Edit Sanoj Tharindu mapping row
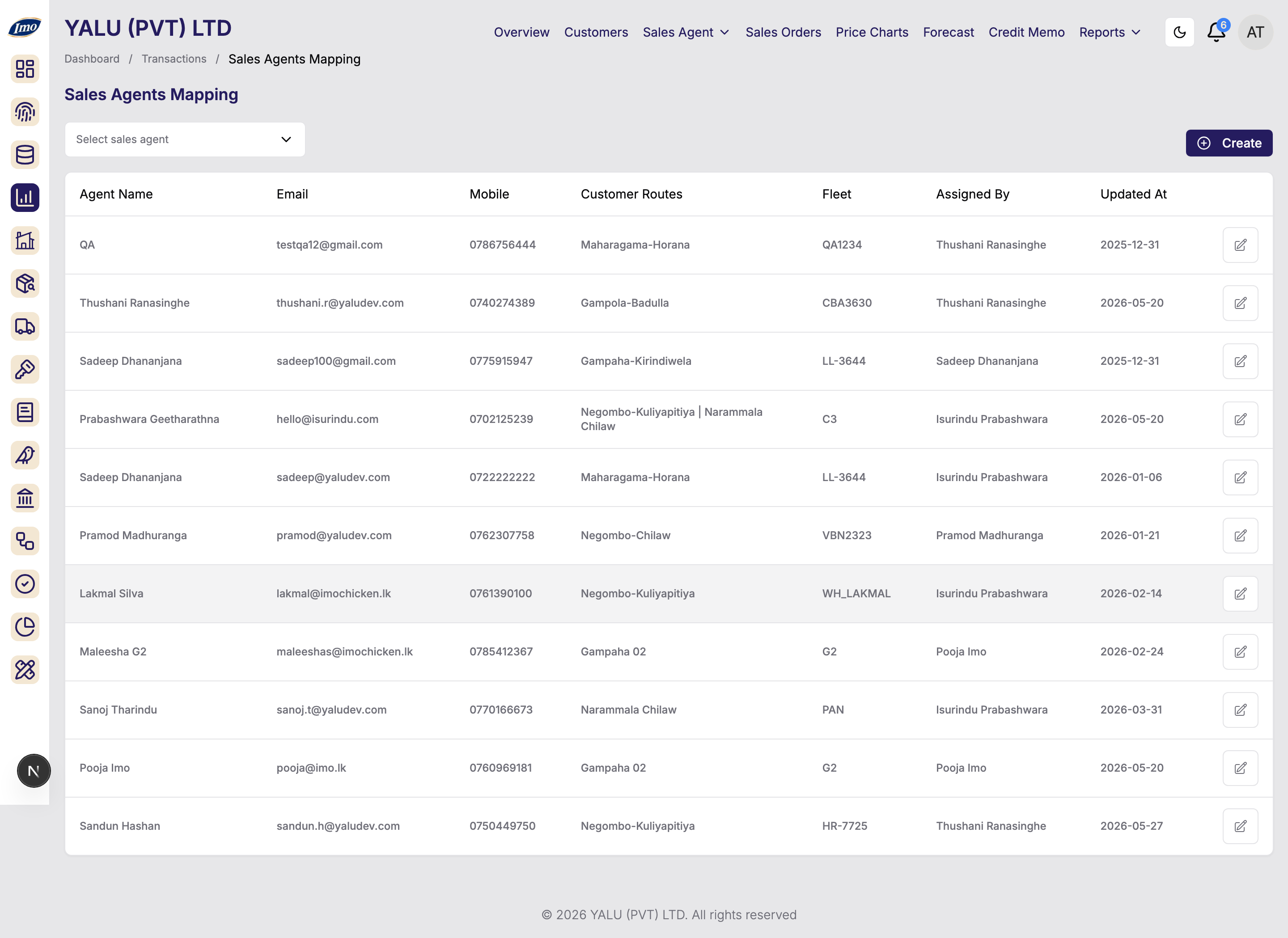1288x938 pixels. [x=1240, y=710]
